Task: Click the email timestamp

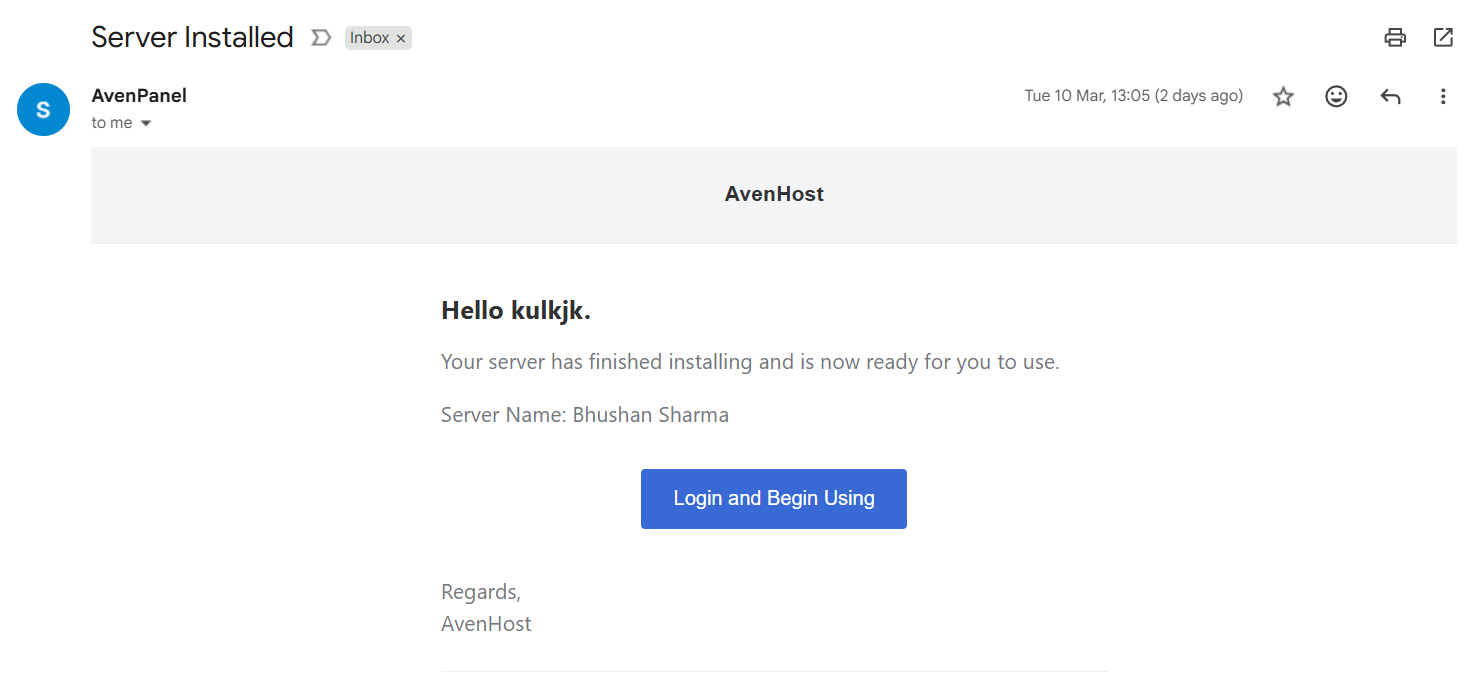Action: pos(1133,95)
